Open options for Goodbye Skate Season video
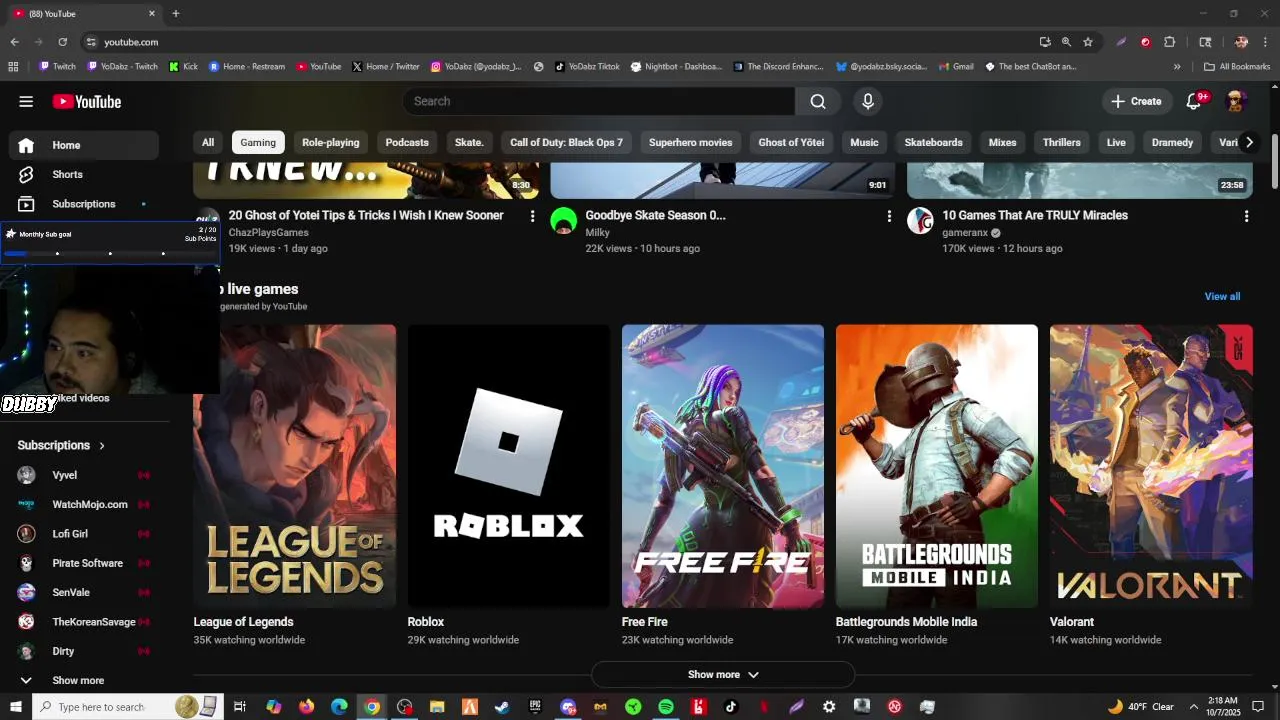This screenshot has width=1280, height=720. [x=889, y=216]
